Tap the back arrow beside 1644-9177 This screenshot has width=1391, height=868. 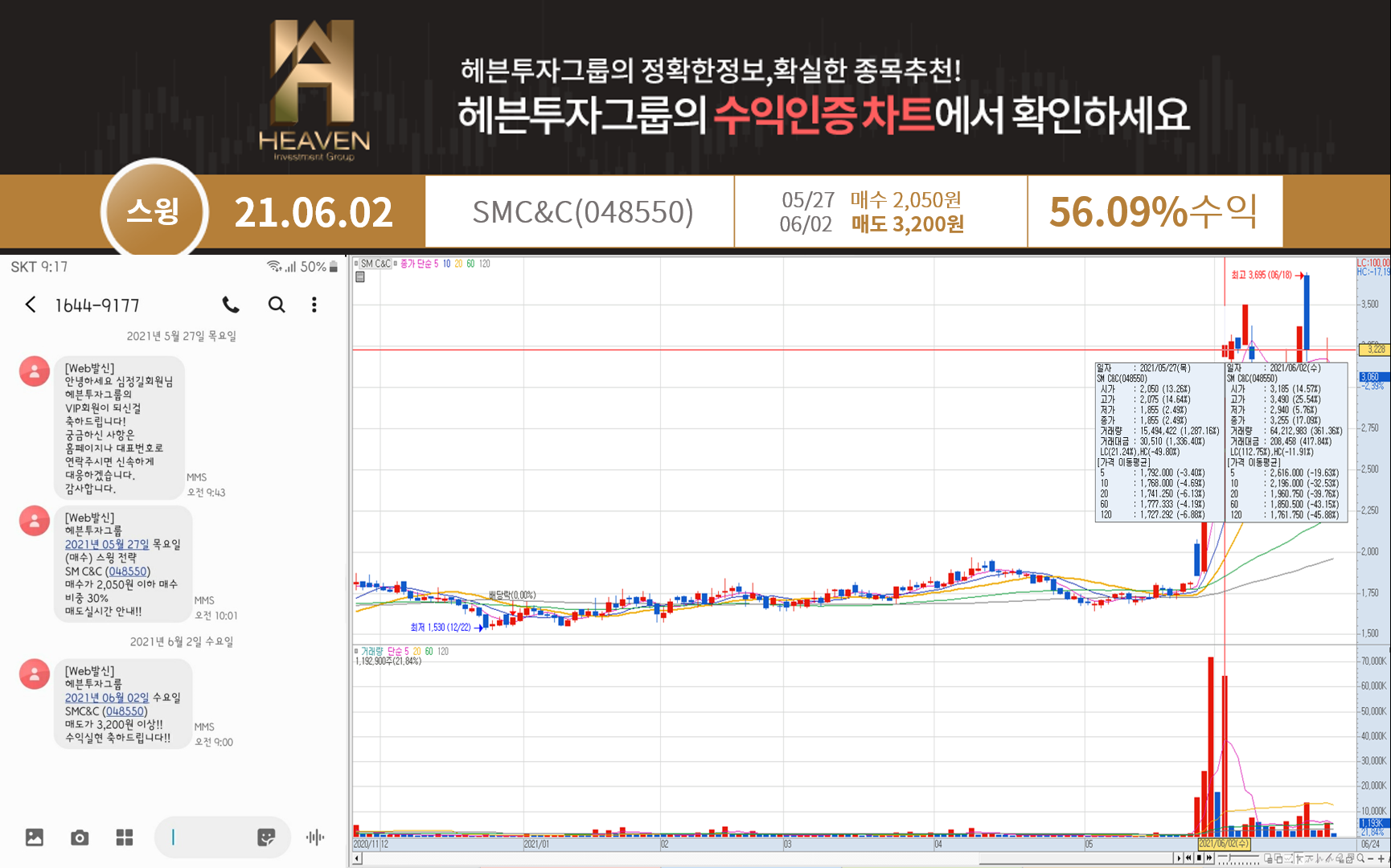coord(31,305)
